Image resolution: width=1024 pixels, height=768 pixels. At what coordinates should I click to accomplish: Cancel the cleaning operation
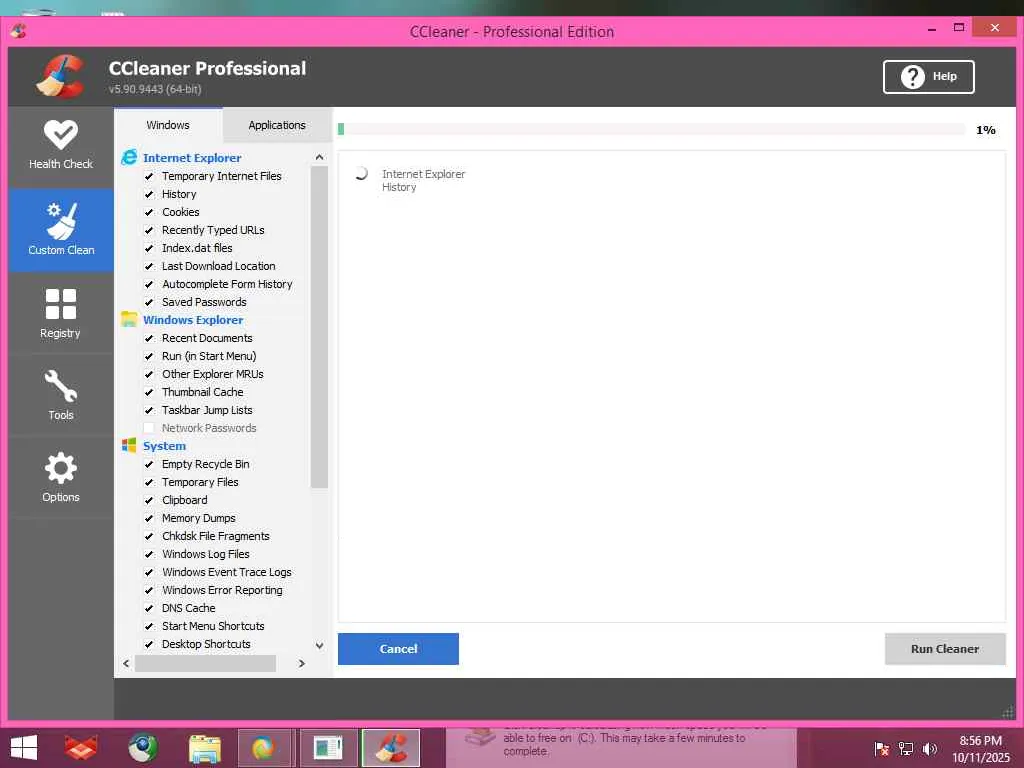pos(398,648)
